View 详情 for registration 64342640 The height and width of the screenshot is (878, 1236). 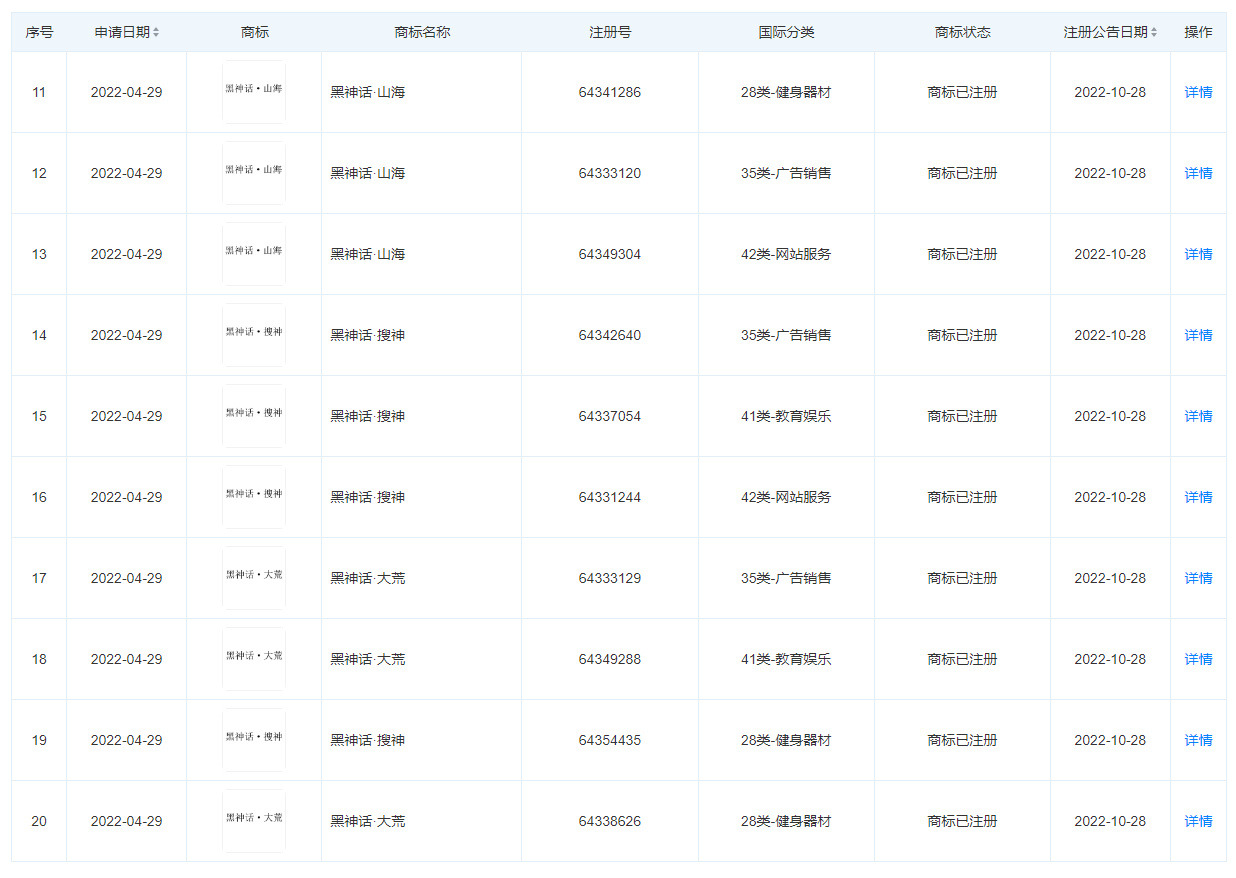(1198, 335)
